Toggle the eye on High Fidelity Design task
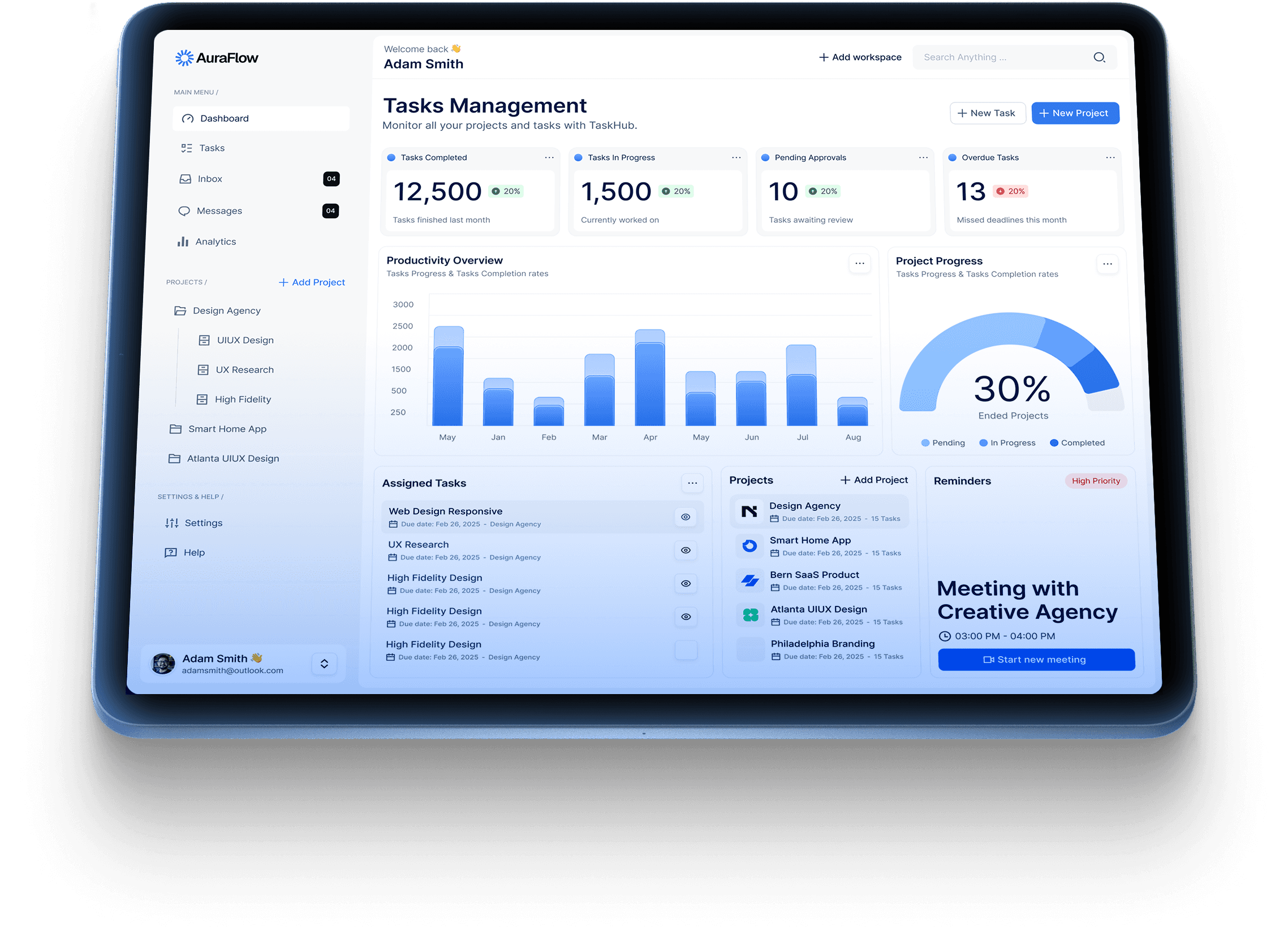The height and width of the screenshot is (943, 1288). pyautogui.click(x=686, y=583)
